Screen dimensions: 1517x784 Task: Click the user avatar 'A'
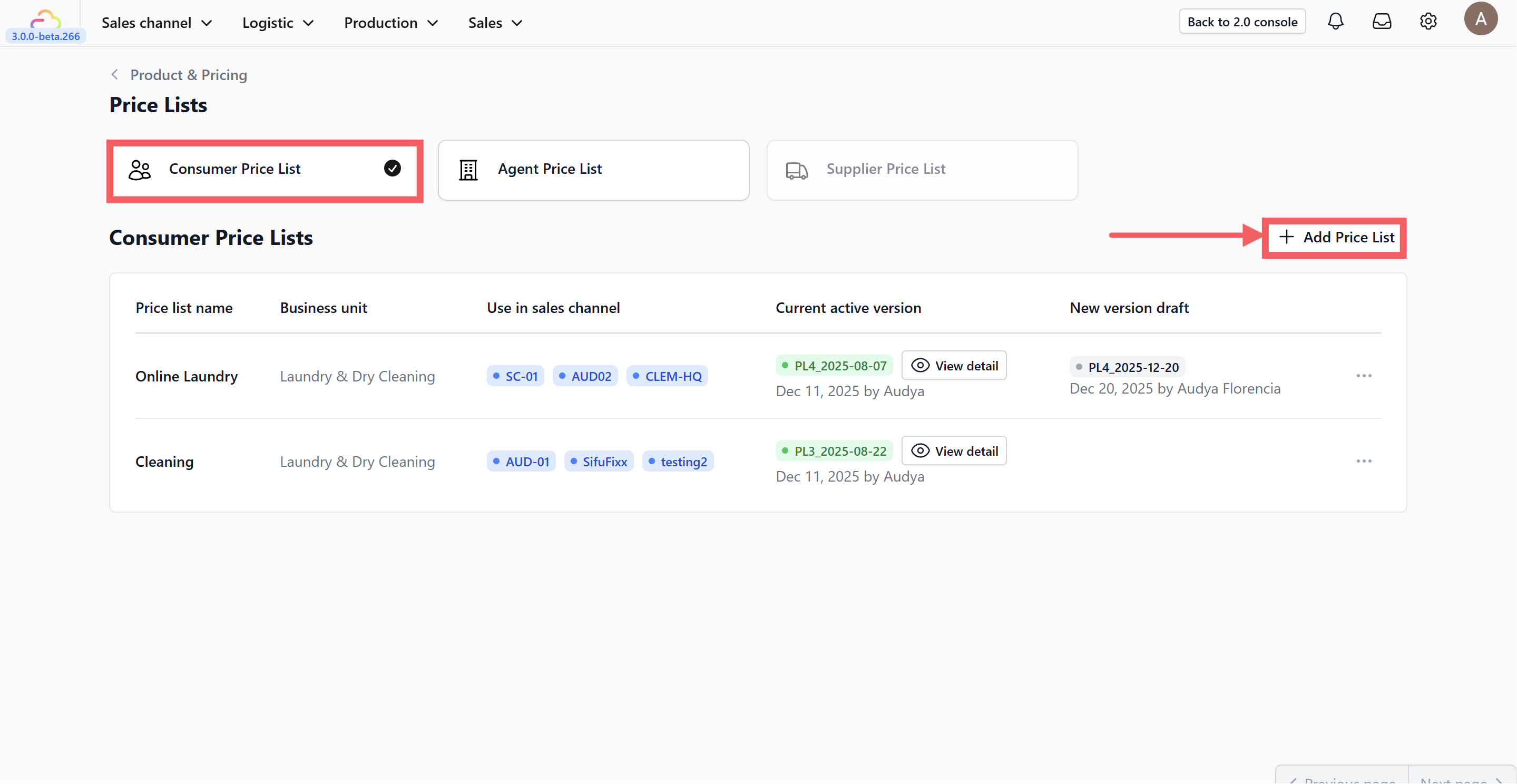[1480, 19]
